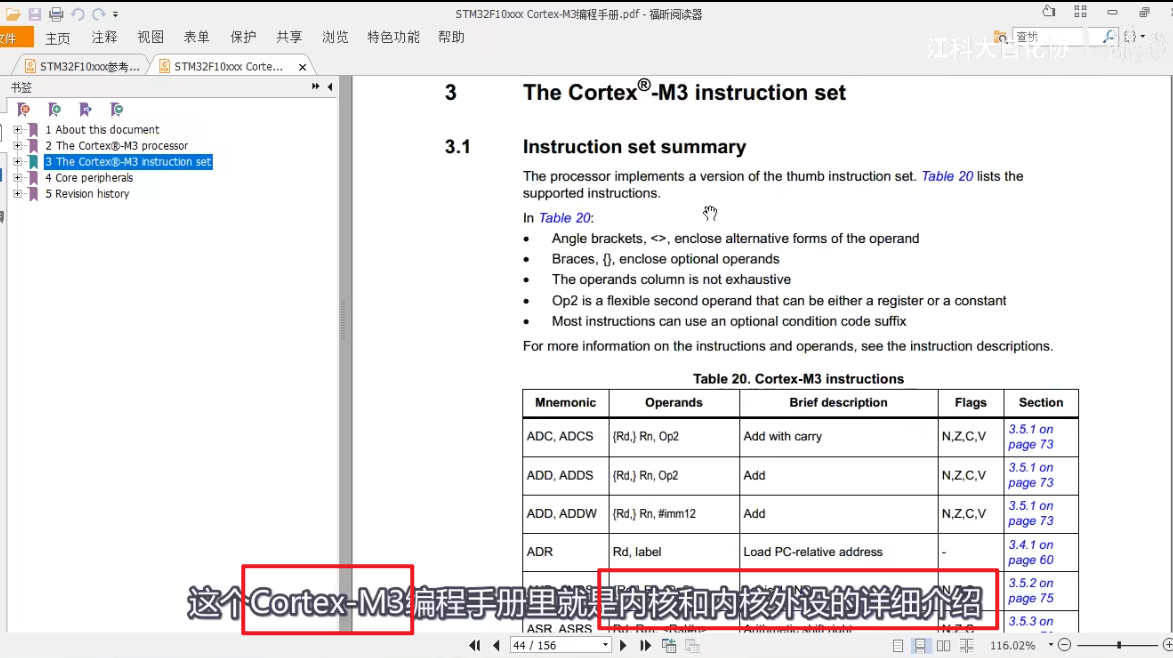This screenshot has width=1173, height=658.
Task: Open the zoom percentage dropdown arrow
Action: (x=1051, y=645)
